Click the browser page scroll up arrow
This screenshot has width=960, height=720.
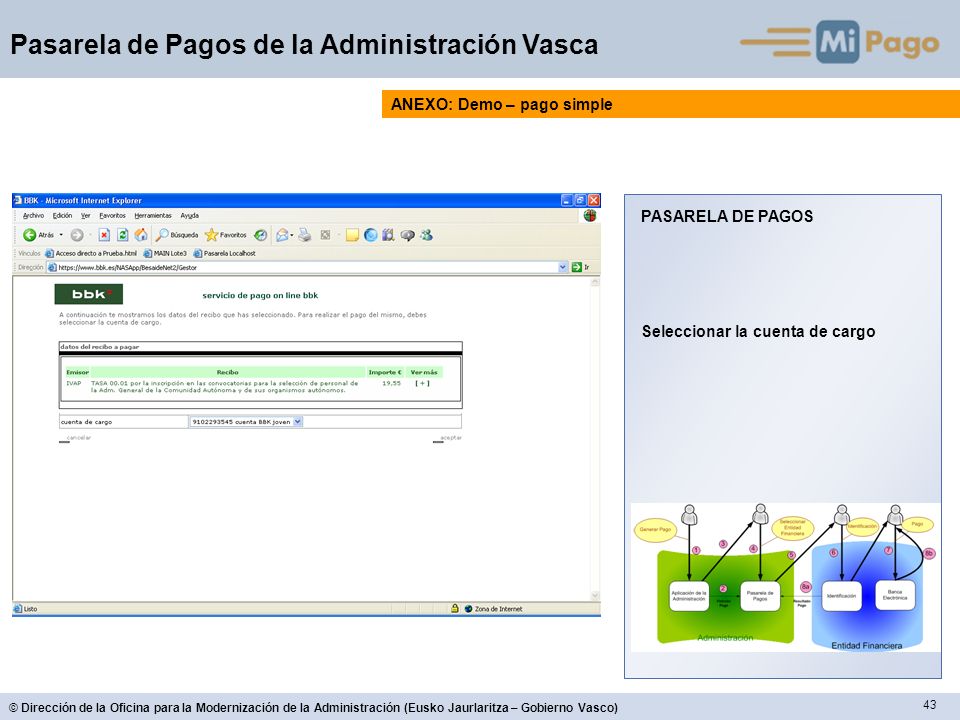click(x=594, y=282)
